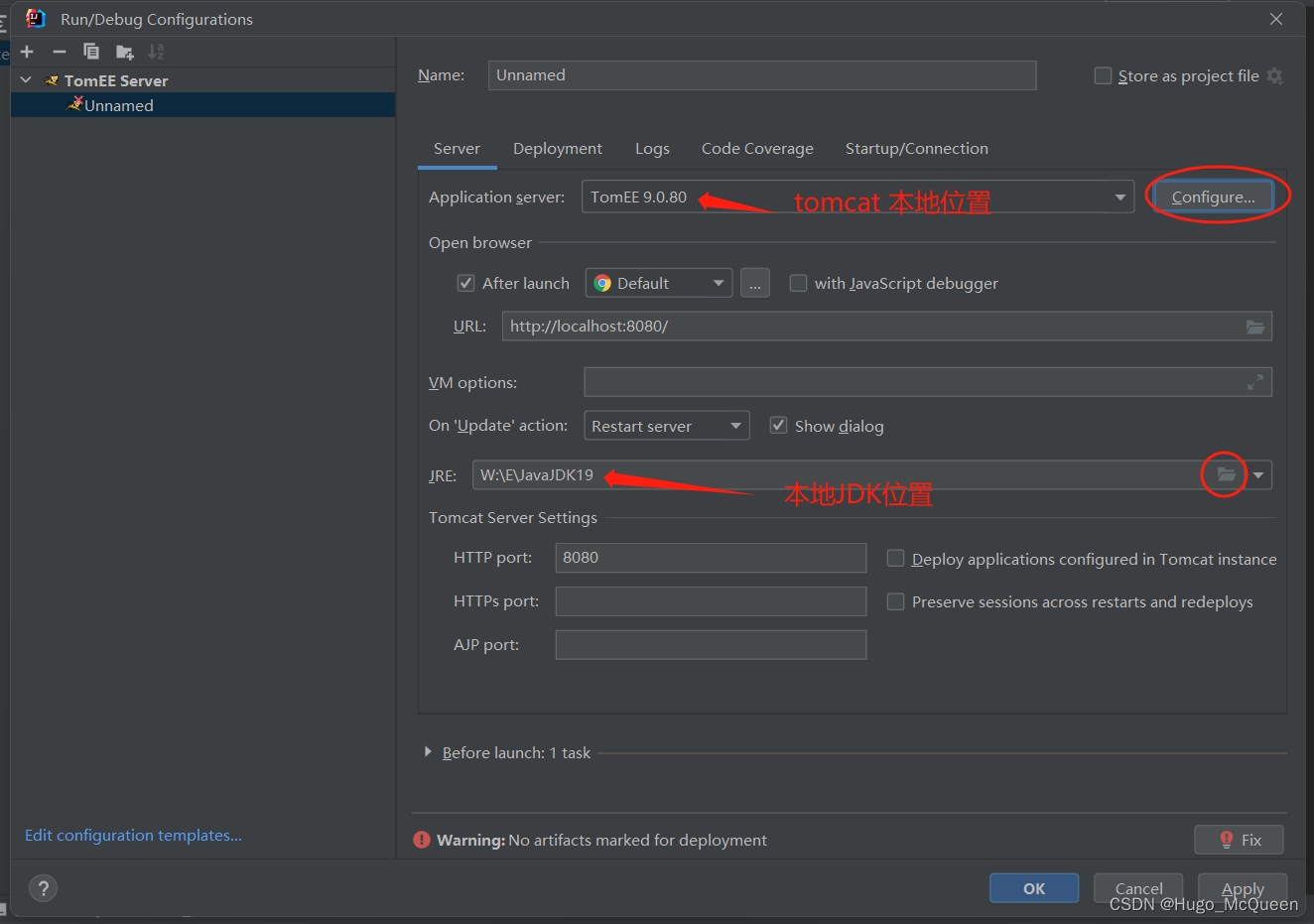Open the Default browser dropdown
This screenshot has height=924, width=1314.
tap(659, 283)
